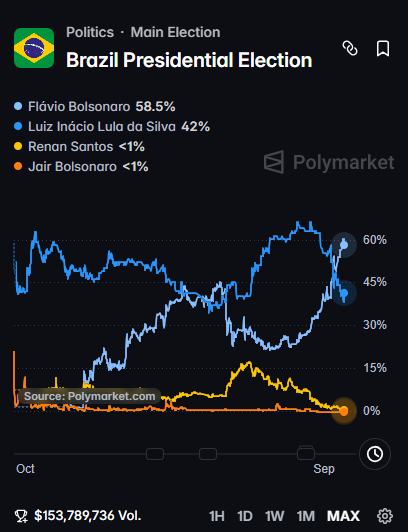Click Flávio Bolsonaro legend entry
This screenshot has width=408, height=532.
[95, 107]
